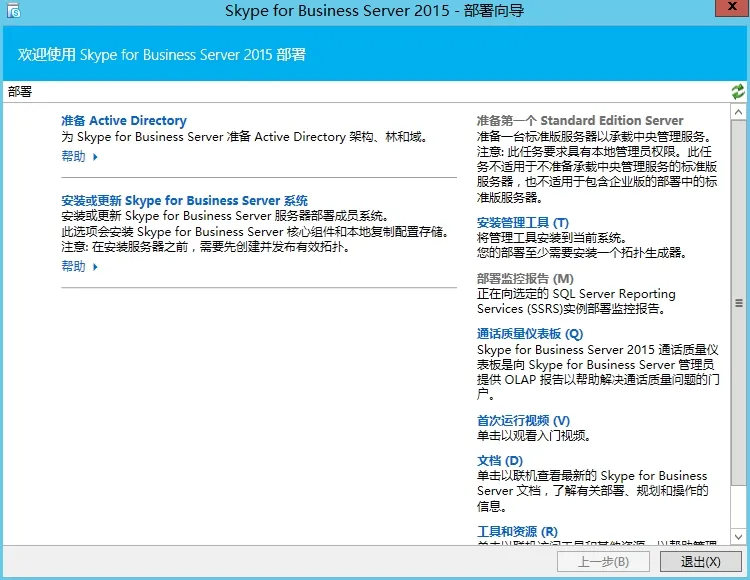The image size is (750, 580).
Task: Click 部署监控报告 (M) heading
Action: coord(525,279)
